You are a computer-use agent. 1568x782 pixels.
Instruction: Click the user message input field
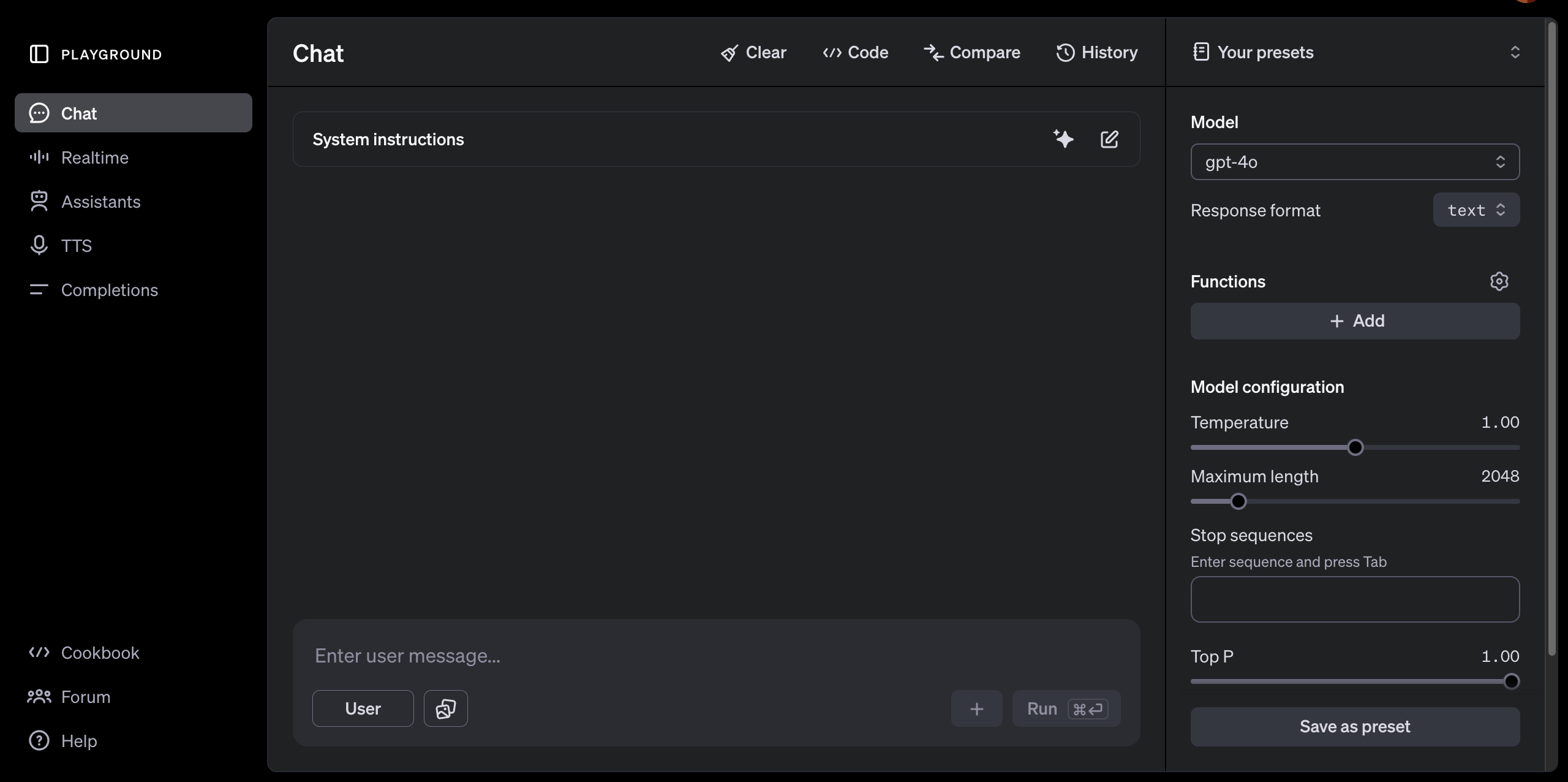click(717, 655)
